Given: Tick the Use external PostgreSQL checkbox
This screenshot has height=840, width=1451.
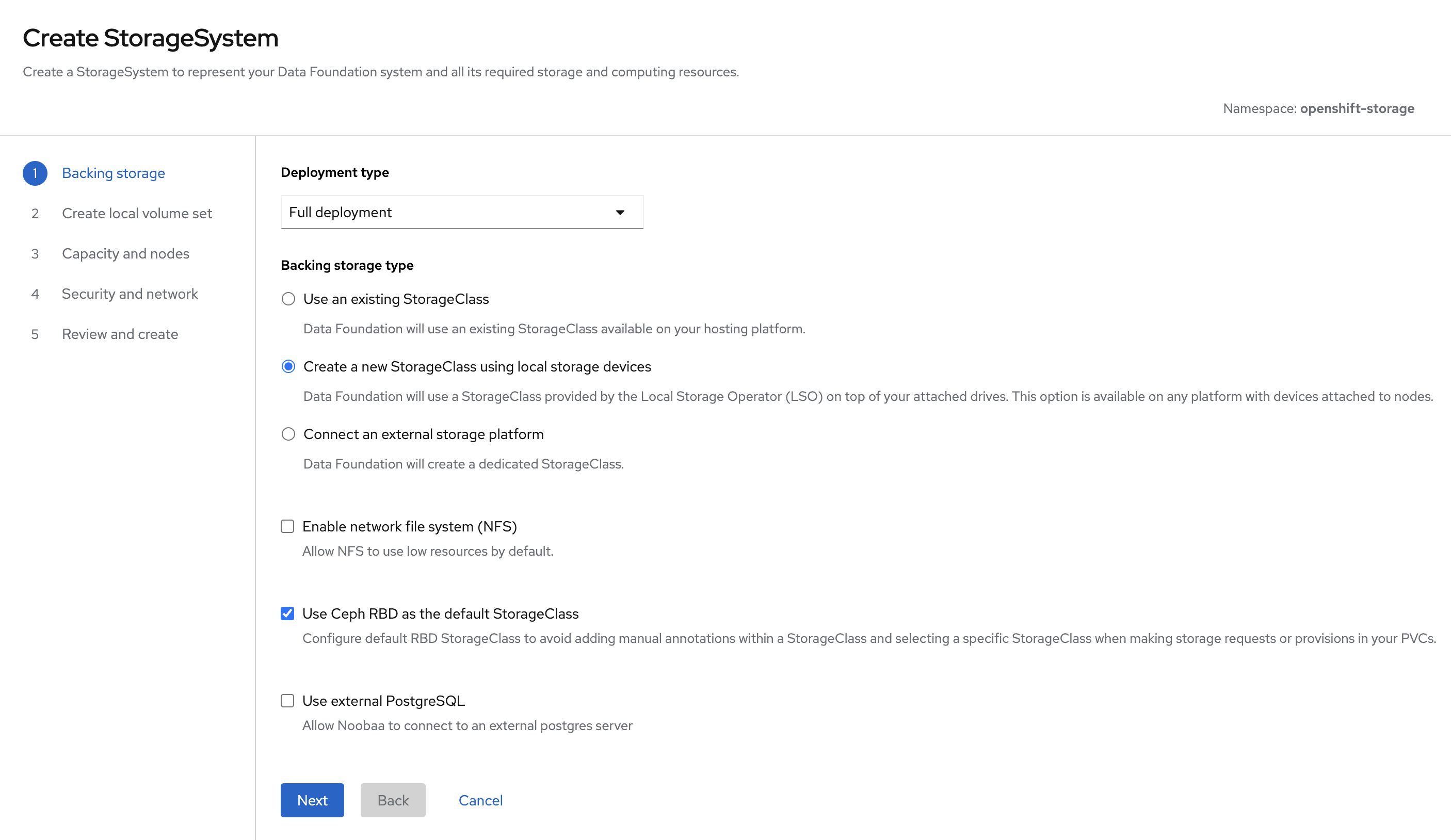Looking at the screenshot, I should pos(287,701).
